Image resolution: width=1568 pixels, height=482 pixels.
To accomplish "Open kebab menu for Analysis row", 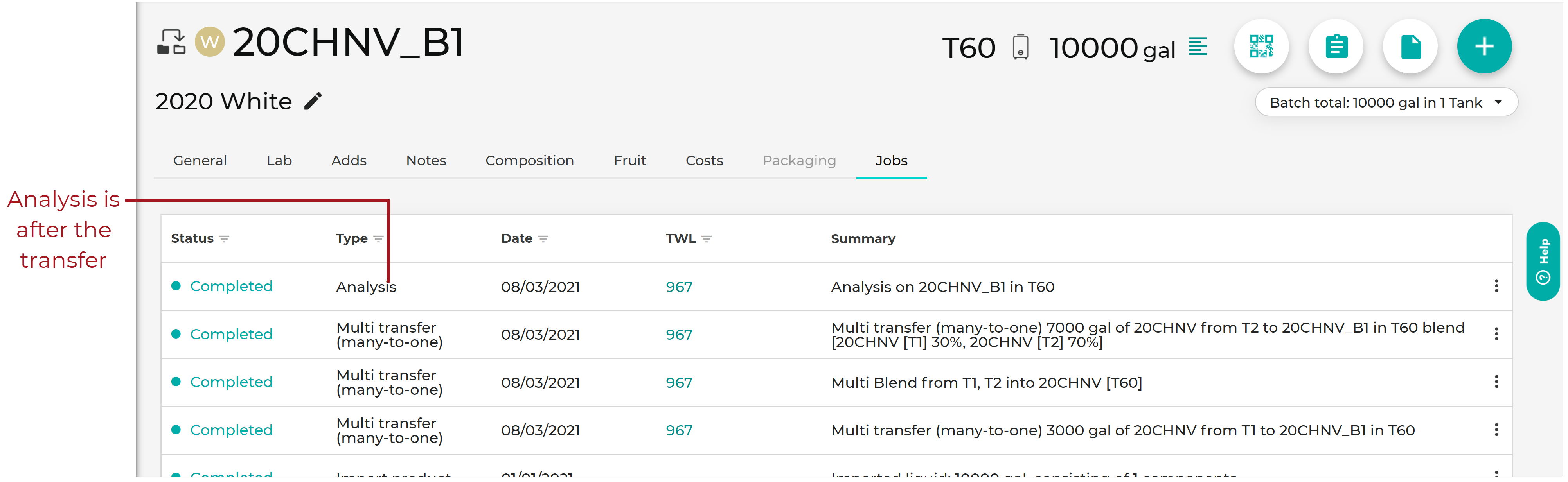I will point(1496,286).
